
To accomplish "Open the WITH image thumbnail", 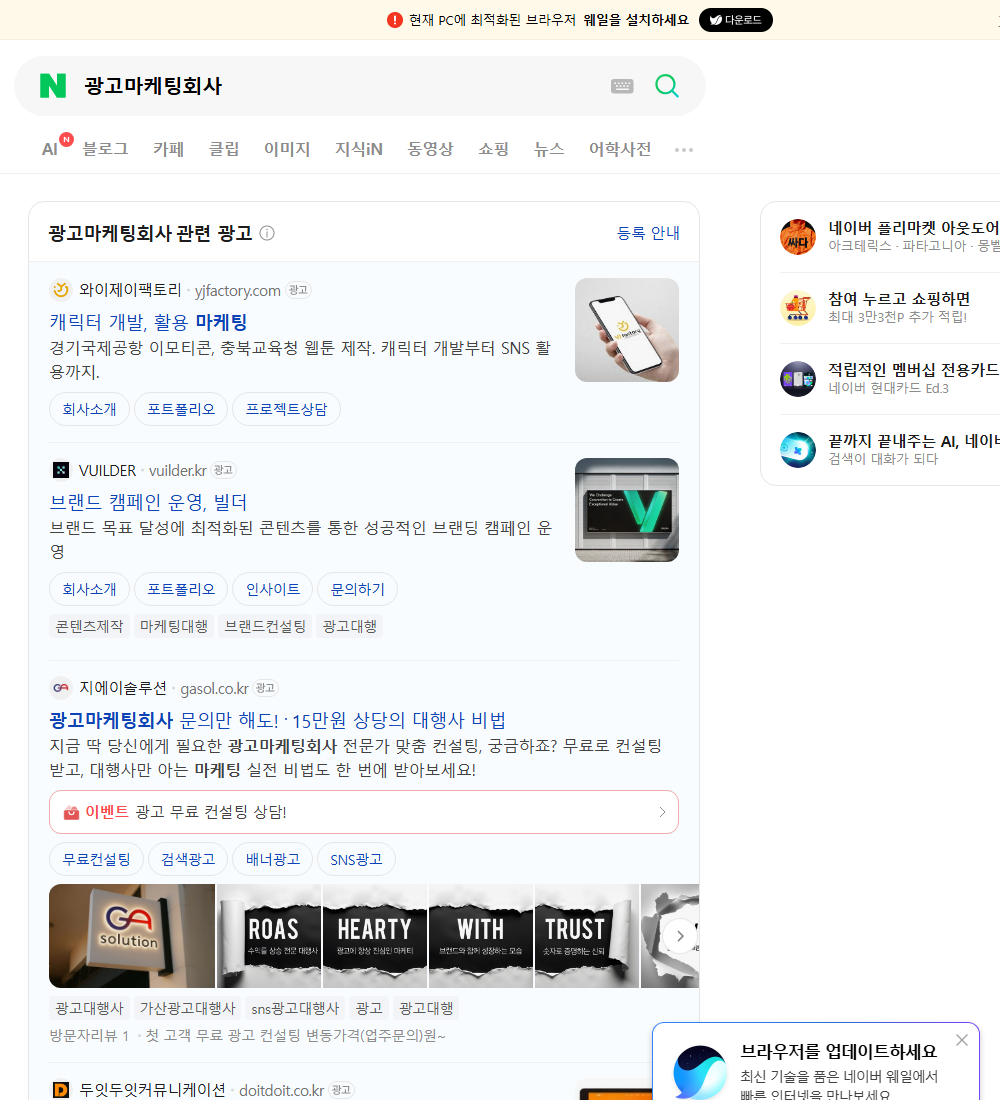I will pyautogui.click(x=481, y=936).
